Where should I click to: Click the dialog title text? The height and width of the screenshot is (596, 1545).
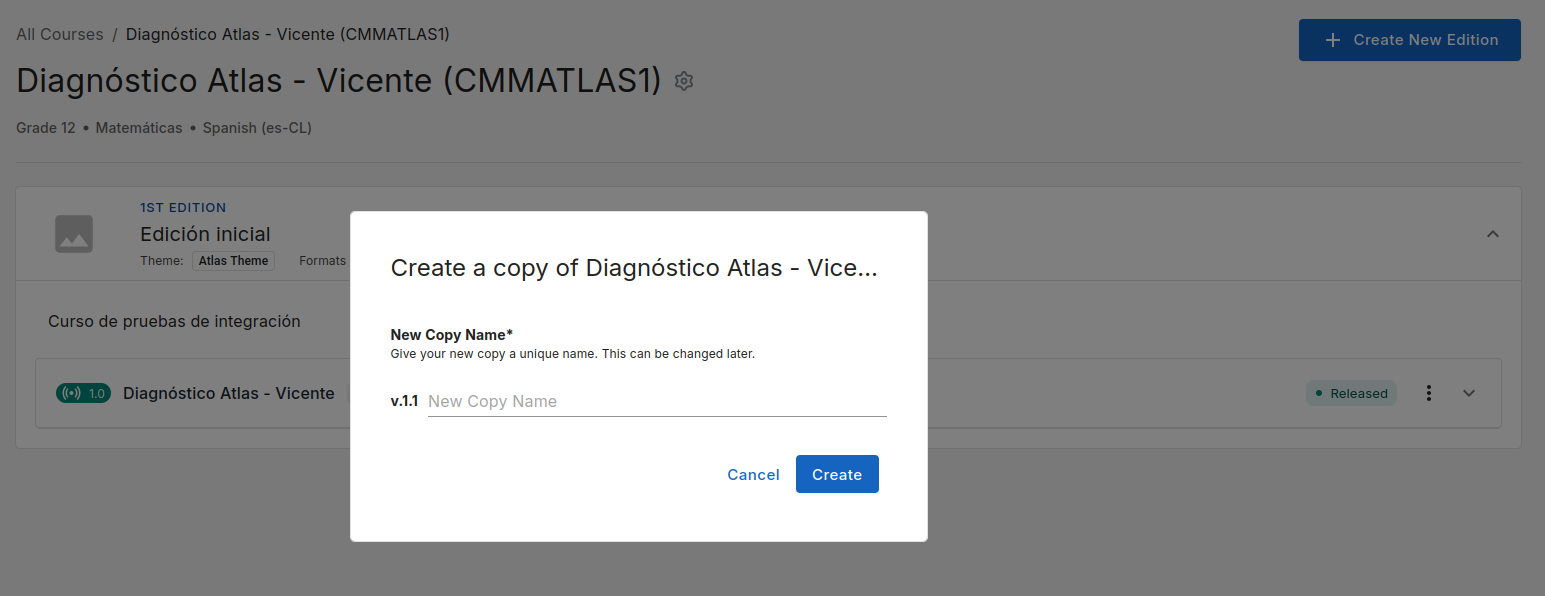point(634,268)
